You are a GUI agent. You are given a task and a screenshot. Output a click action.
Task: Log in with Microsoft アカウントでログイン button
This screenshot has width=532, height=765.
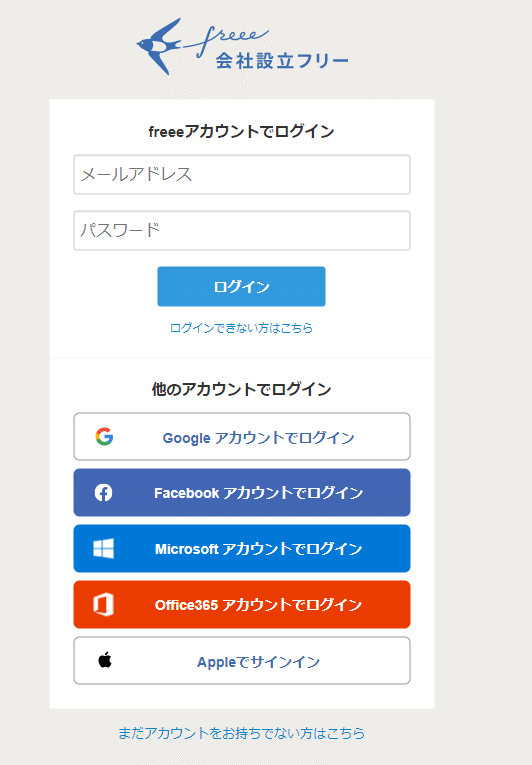[x=242, y=548]
